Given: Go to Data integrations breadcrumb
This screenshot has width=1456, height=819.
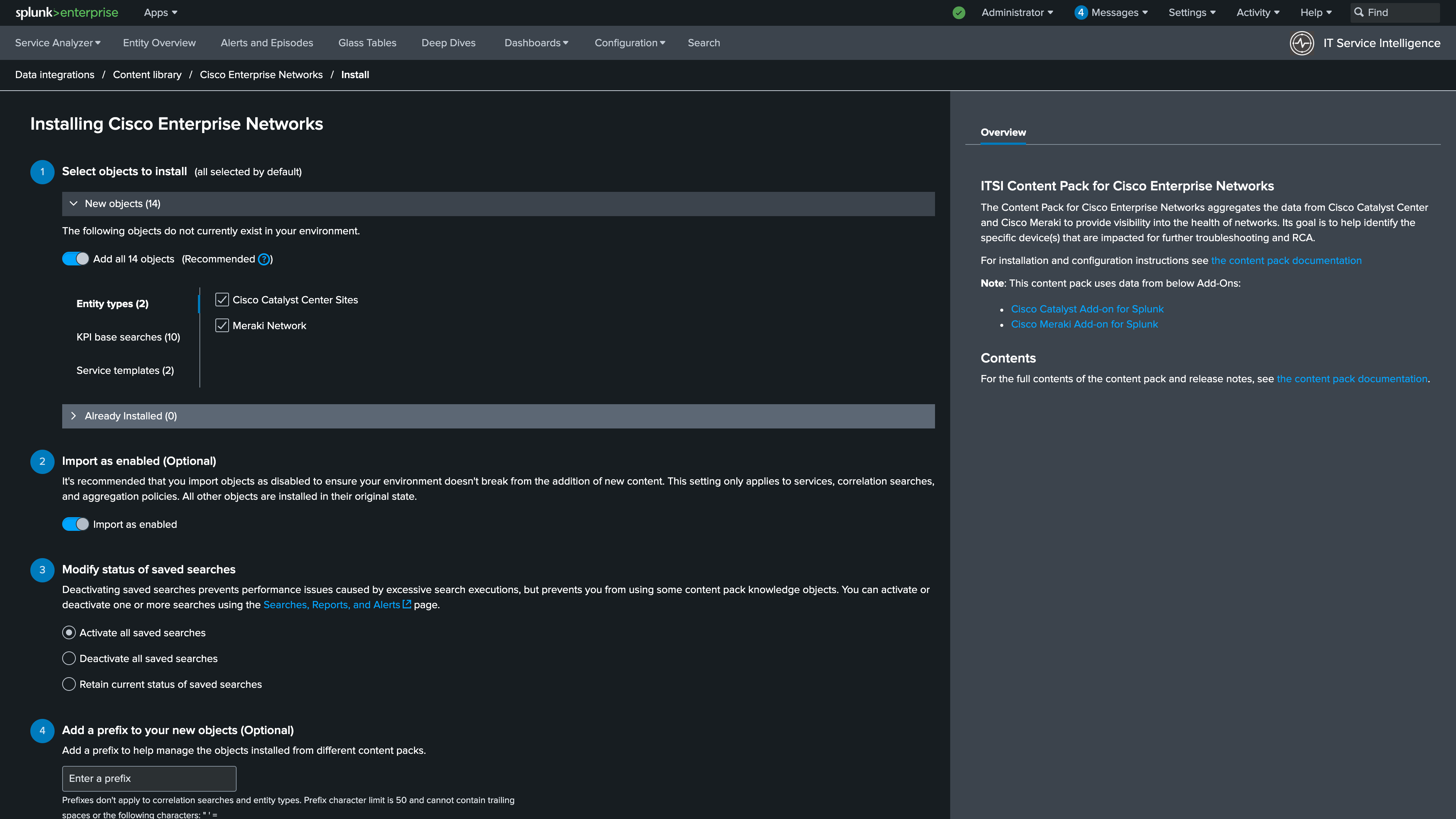Looking at the screenshot, I should pos(55,75).
